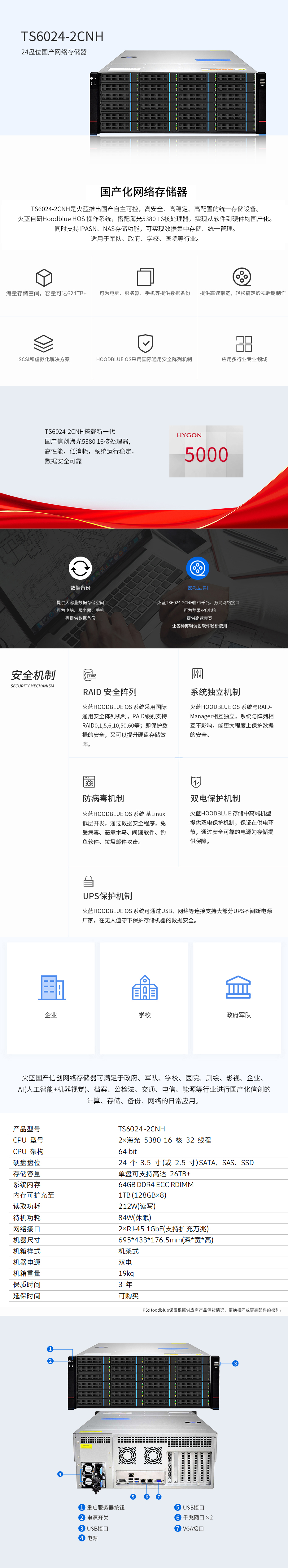Select the legend text VGA接口
This screenshot has height=1568, width=288.
194,1528
